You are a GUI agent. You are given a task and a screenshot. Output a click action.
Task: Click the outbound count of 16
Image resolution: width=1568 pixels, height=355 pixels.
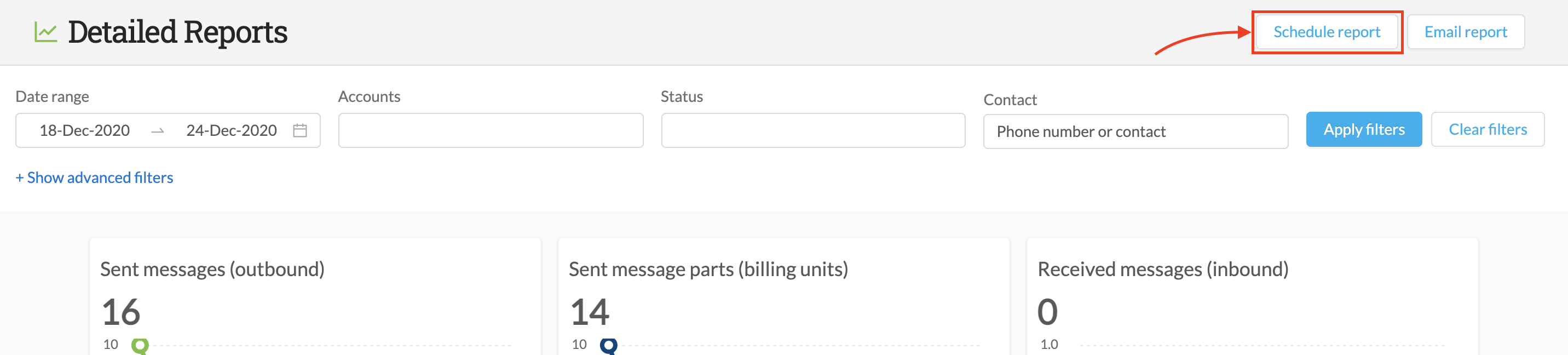coord(121,312)
